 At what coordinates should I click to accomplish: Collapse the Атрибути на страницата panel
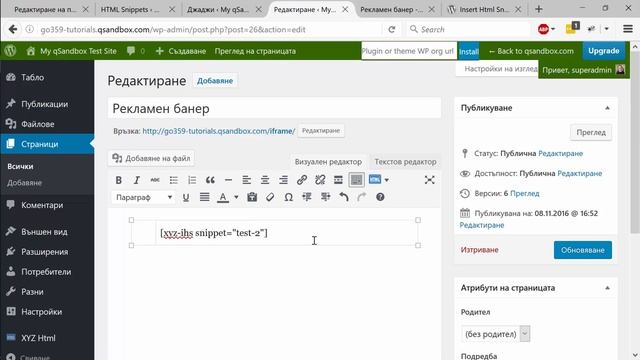pyautogui.click(x=607, y=288)
